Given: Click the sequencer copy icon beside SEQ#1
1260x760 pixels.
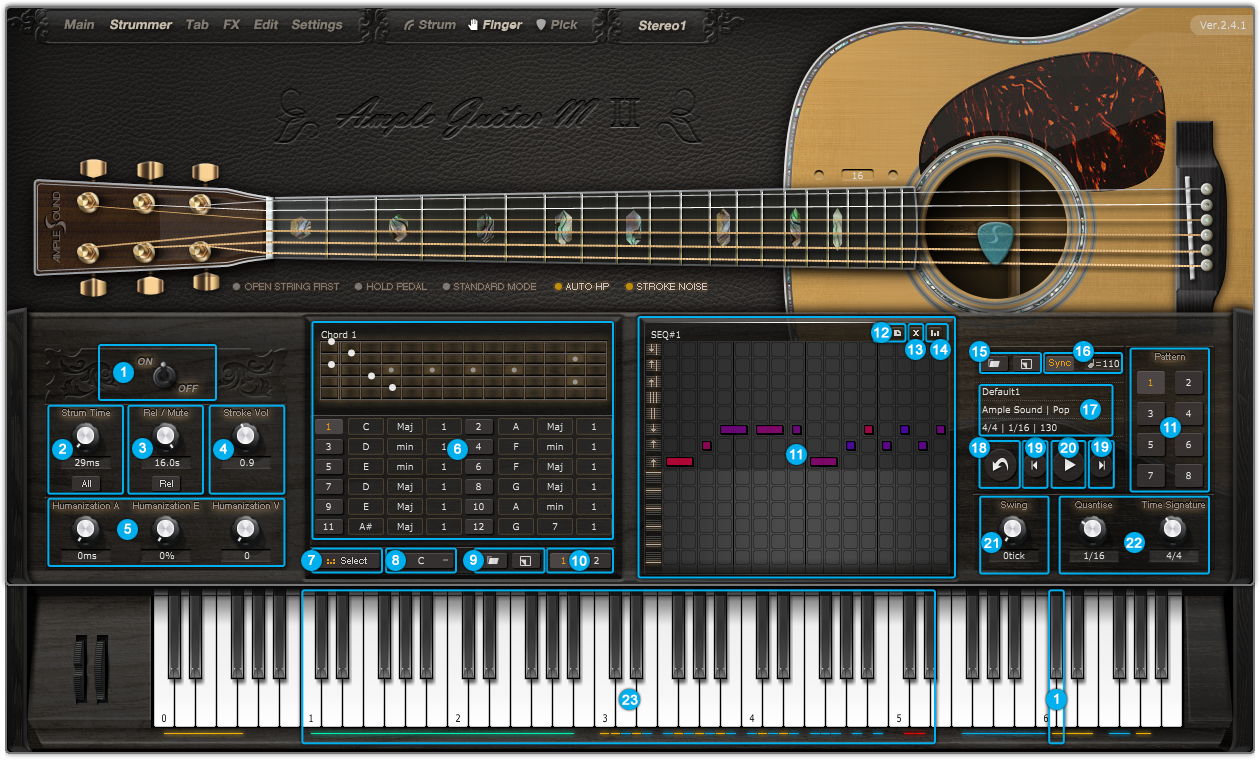Looking at the screenshot, I should 898,332.
